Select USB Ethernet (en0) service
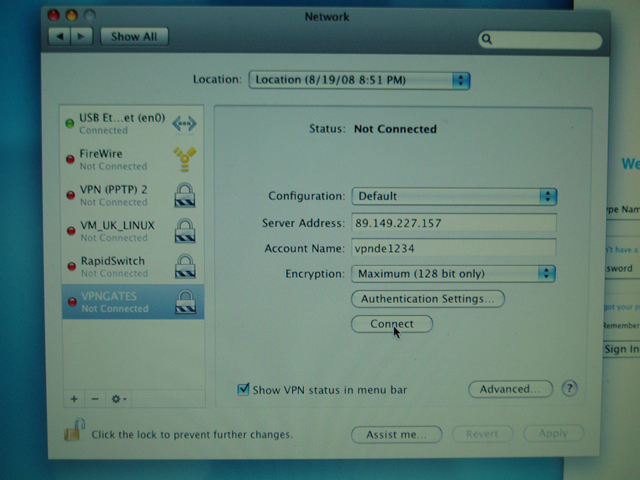Image resolution: width=640 pixels, height=480 pixels. point(133,124)
